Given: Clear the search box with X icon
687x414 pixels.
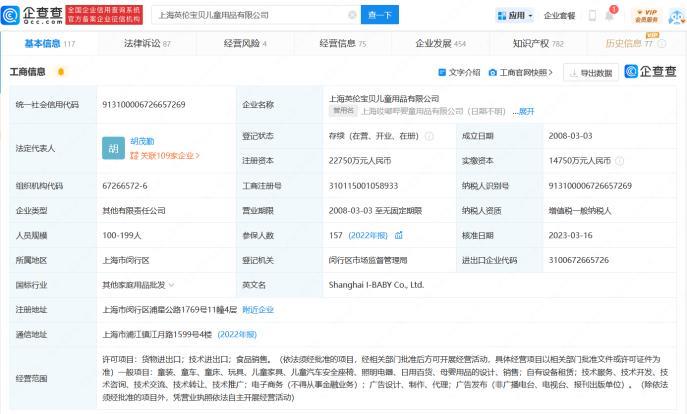Looking at the screenshot, I should pyautogui.click(x=352, y=16).
